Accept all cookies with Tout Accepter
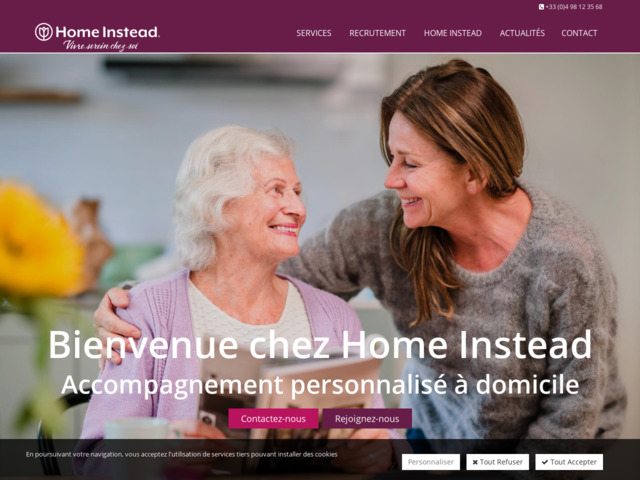Viewport: 640px width, 480px height. pyautogui.click(x=569, y=462)
